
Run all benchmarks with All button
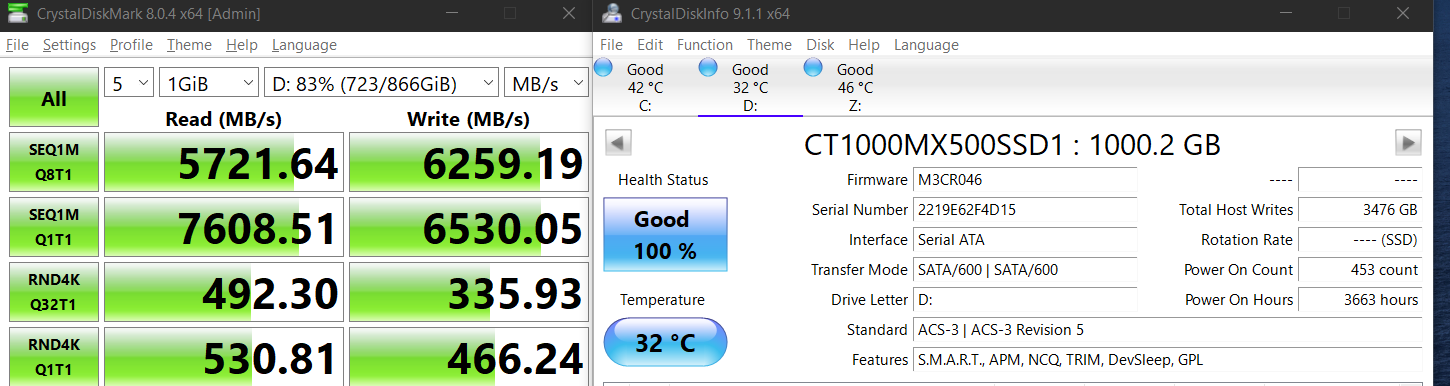coord(54,98)
